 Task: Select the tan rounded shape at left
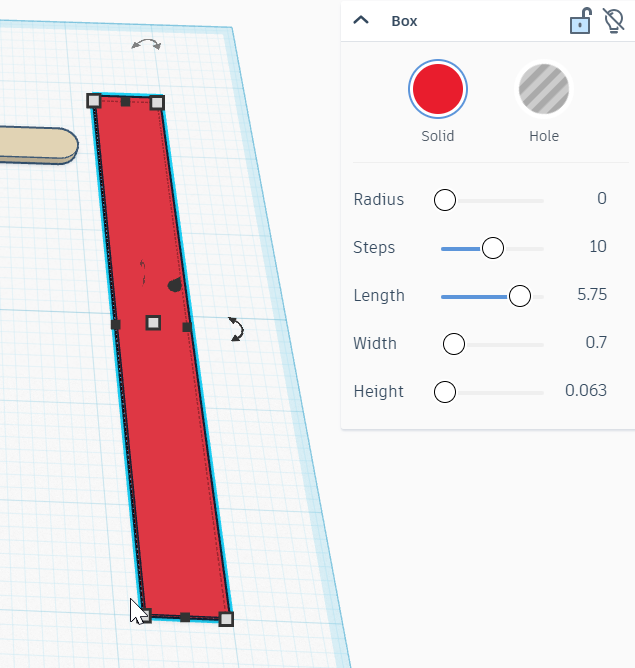tap(37, 145)
